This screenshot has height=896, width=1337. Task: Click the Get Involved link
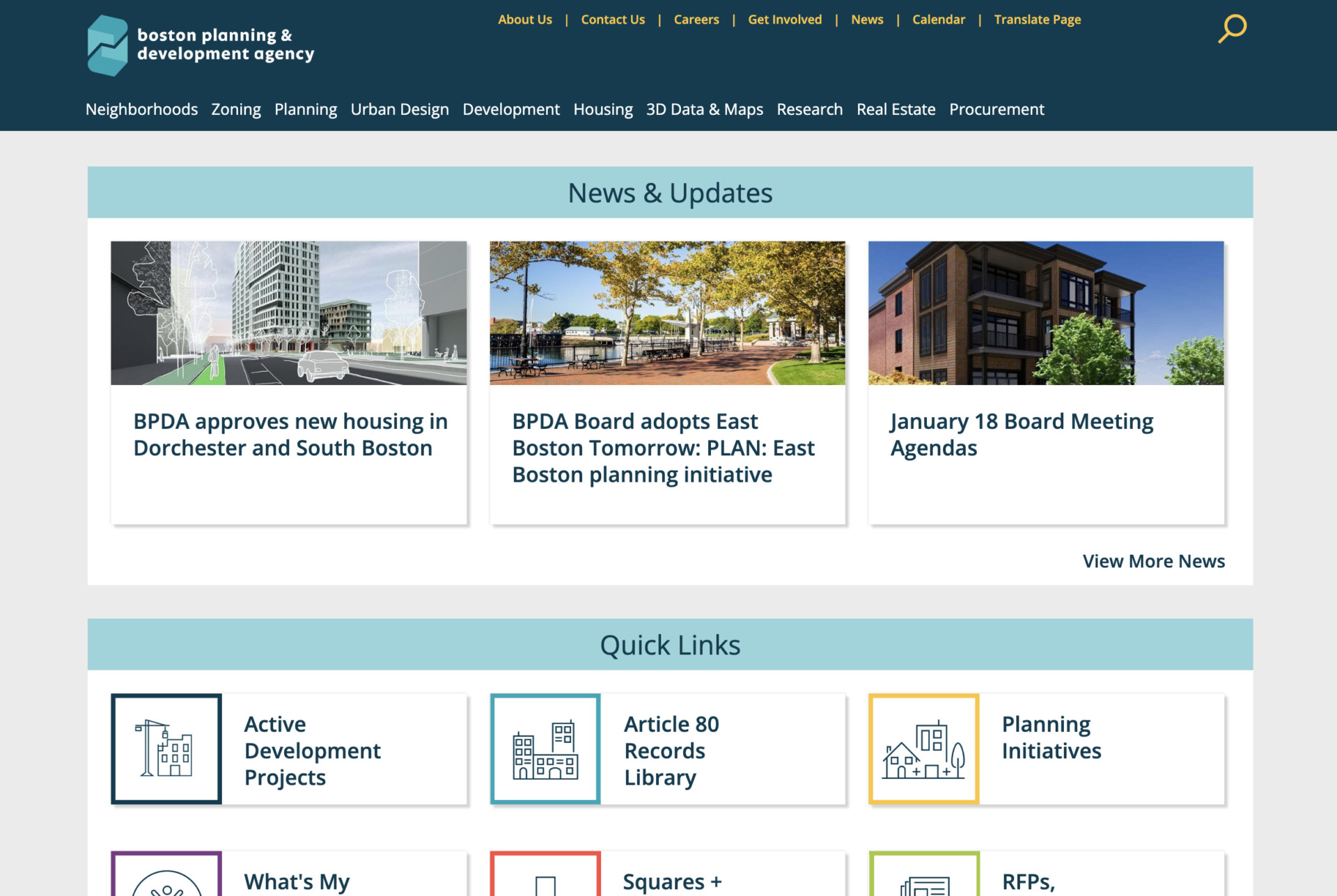784,19
